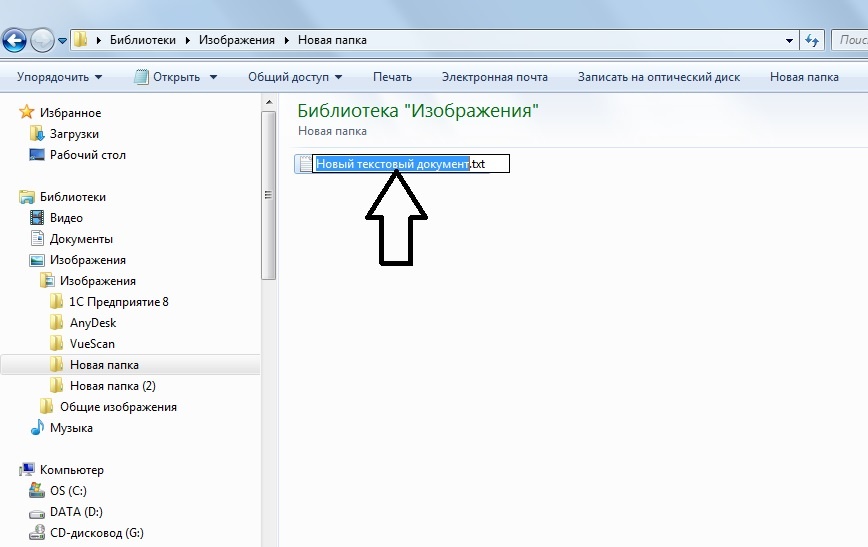Screen dimensions: 868x547
Task: Click the Музыка note icon
Action: 37,427
